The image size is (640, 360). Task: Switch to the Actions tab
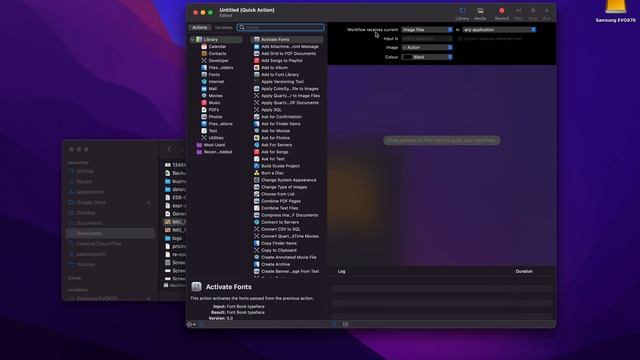click(x=200, y=27)
